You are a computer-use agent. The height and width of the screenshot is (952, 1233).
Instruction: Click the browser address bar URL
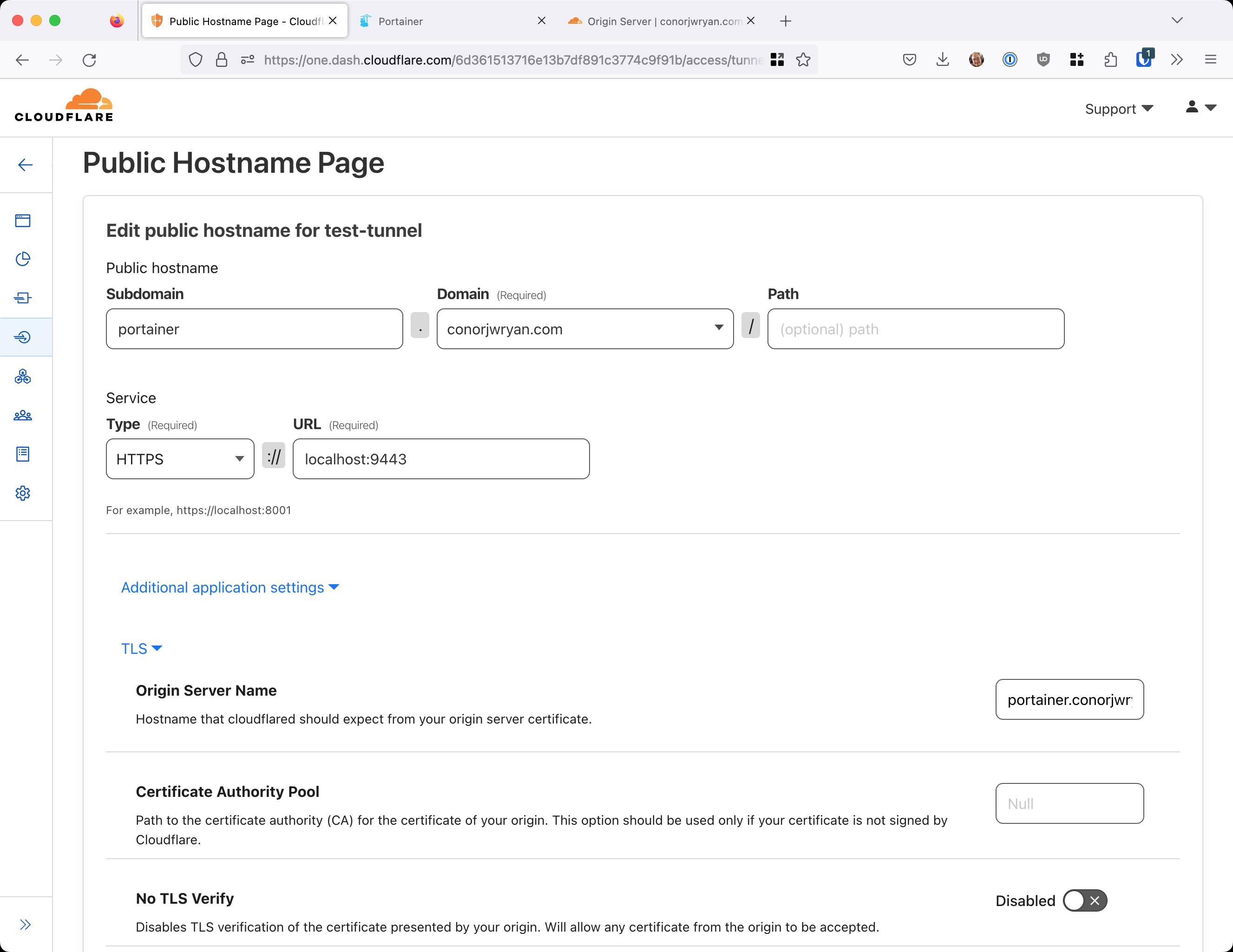(512, 60)
